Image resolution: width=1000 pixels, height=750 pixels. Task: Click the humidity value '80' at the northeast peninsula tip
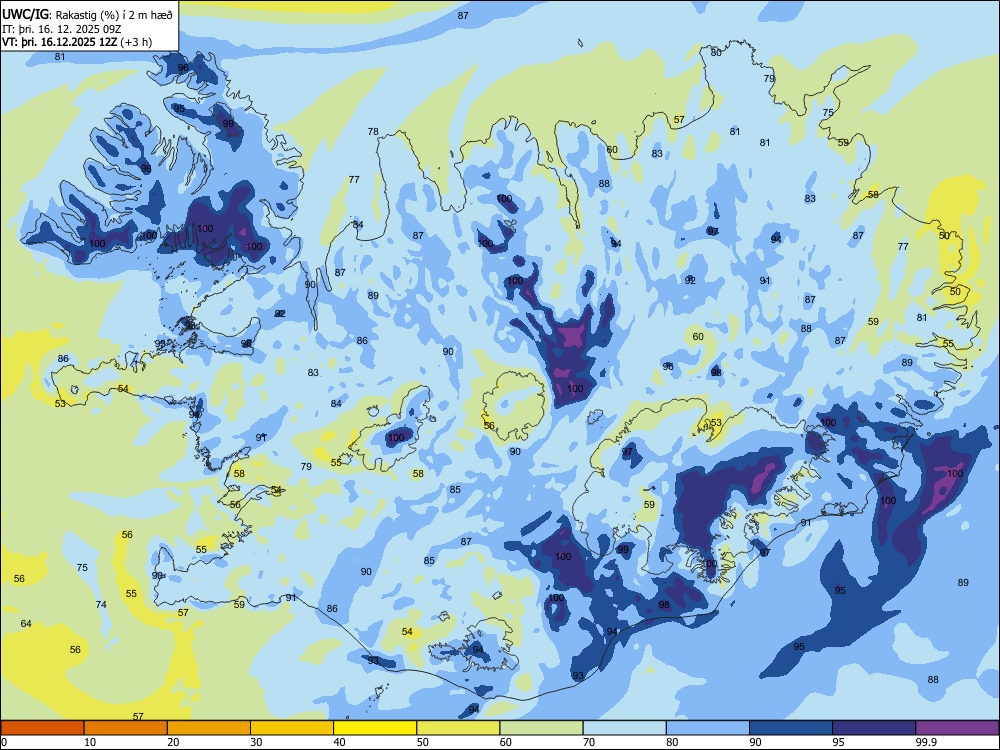[716, 53]
